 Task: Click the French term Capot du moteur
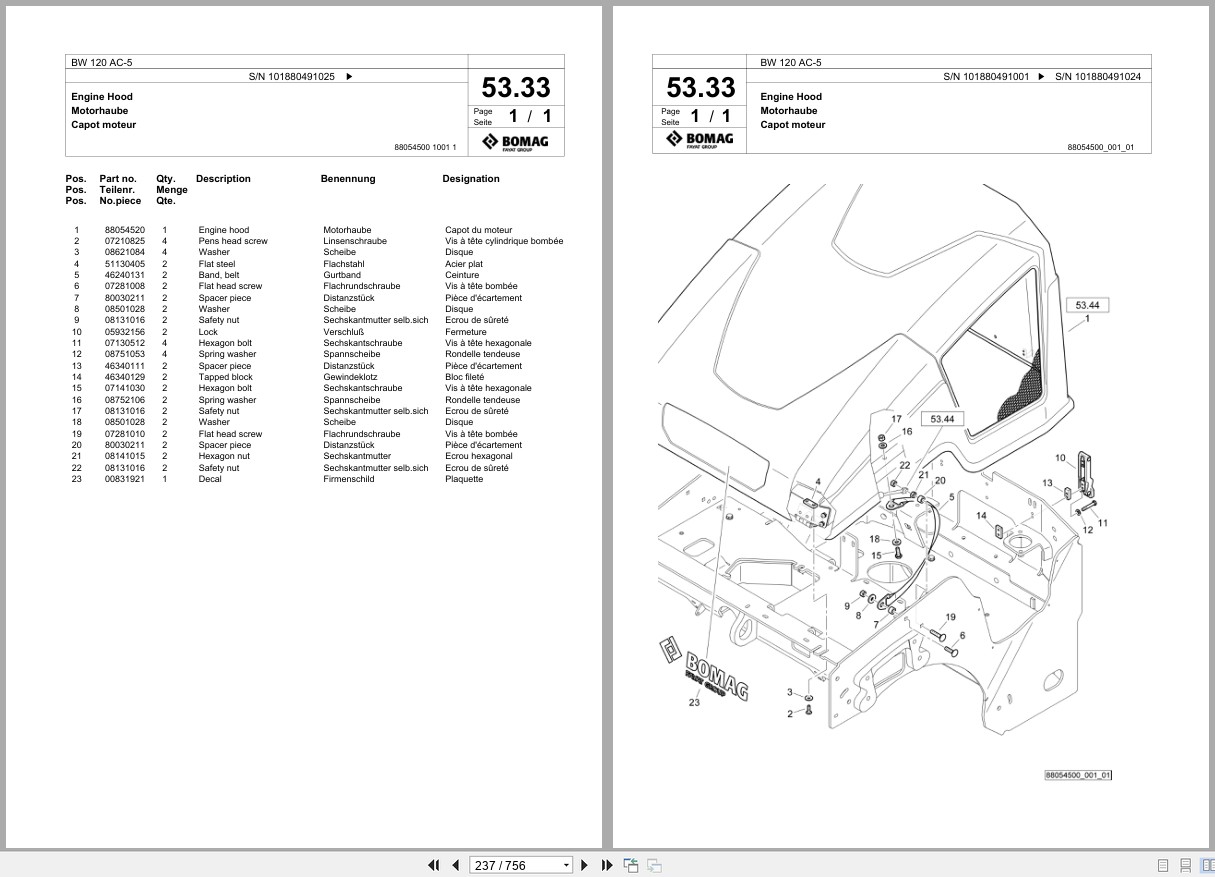click(x=478, y=230)
